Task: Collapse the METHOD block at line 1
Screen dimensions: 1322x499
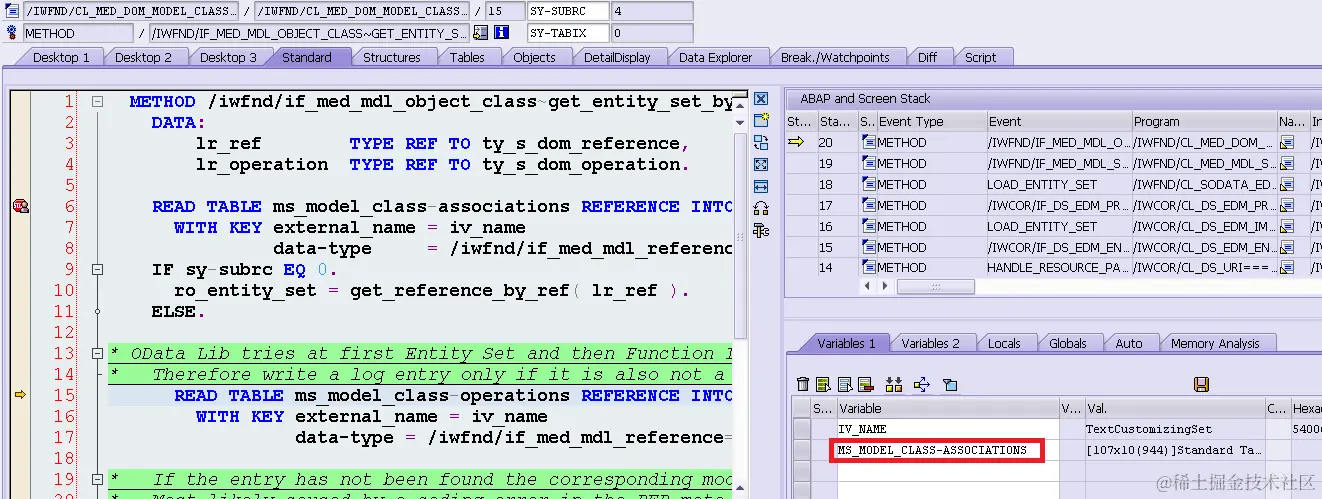Action: point(97,101)
